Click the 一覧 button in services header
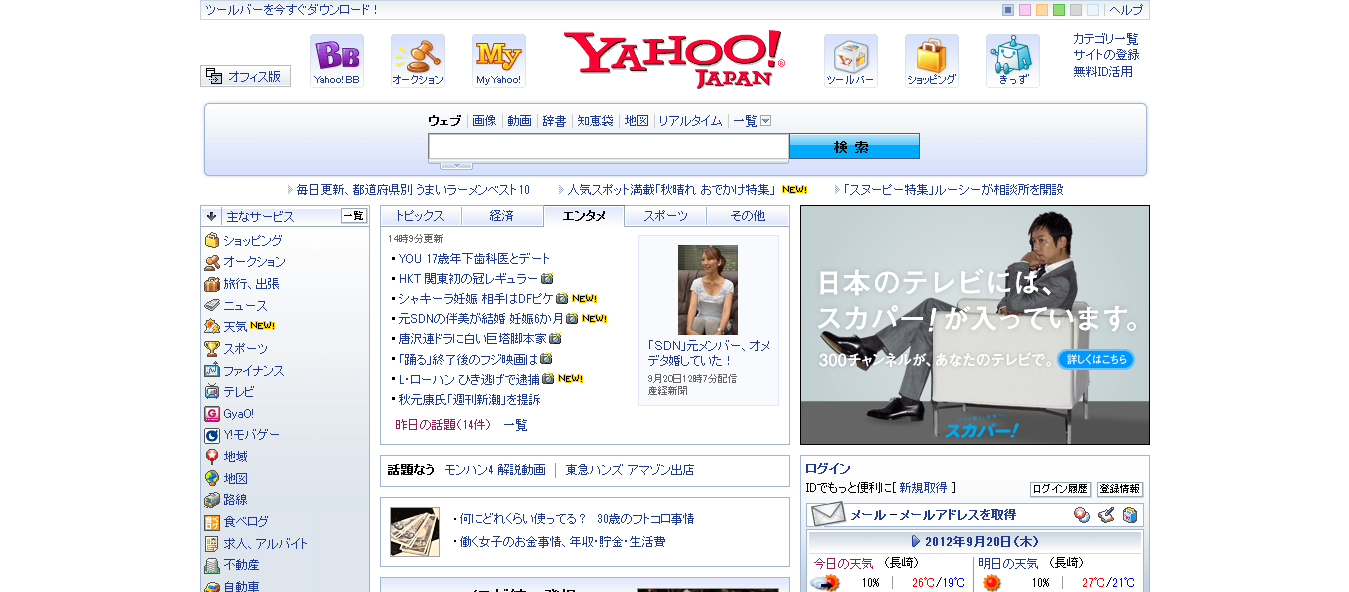Screen dimensions: 1349x592 (354, 216)
